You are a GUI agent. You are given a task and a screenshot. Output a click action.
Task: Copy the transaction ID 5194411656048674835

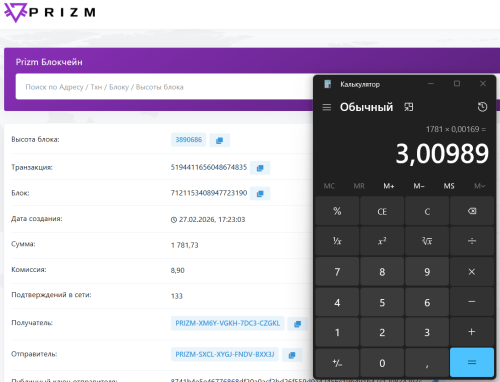(x=260, y=168)
